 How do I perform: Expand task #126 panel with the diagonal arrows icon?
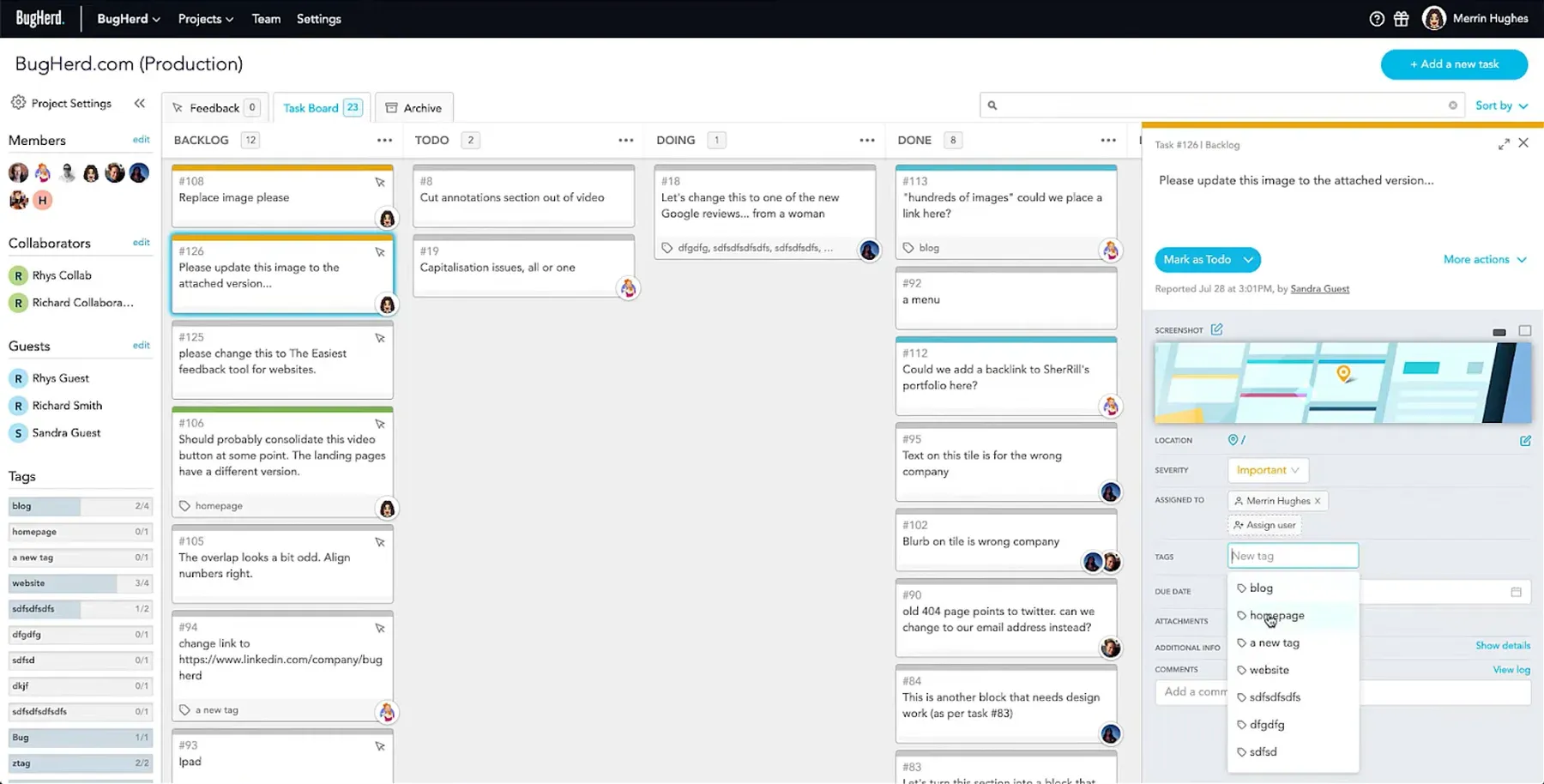[1504, 144]
